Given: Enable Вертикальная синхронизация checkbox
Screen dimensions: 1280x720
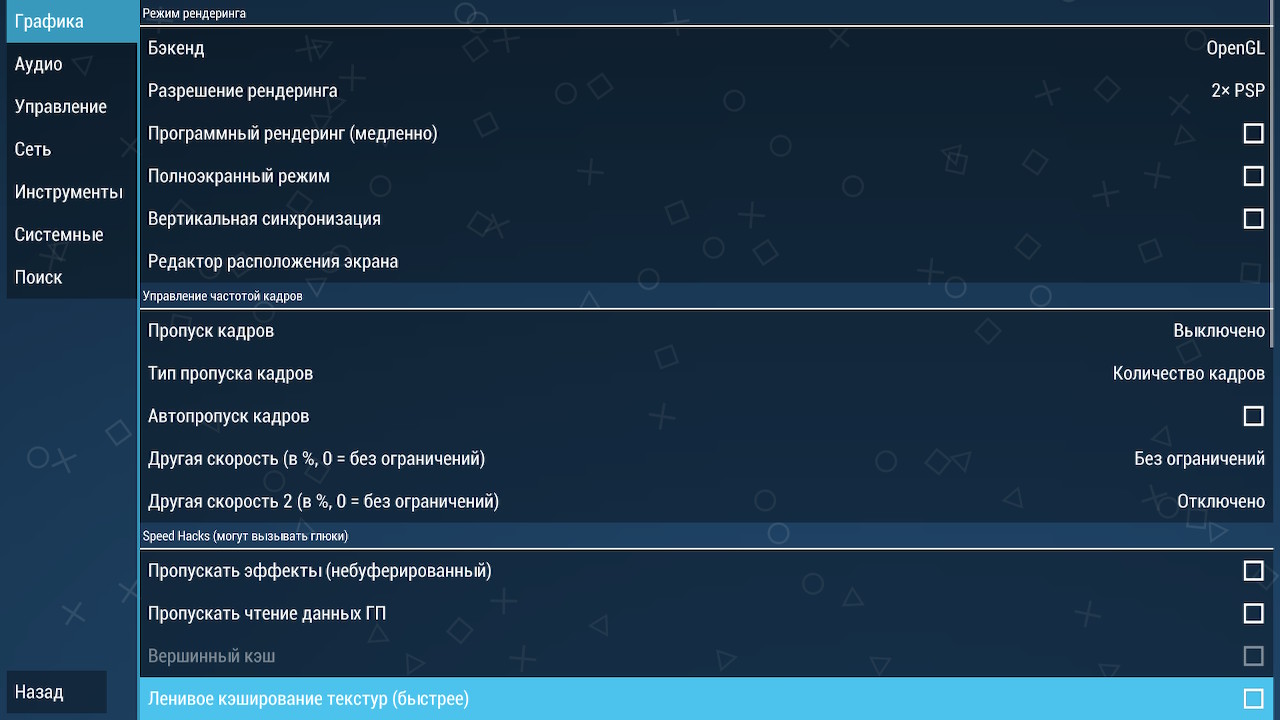Looking at the screenshot, I should click(1253, 218).
